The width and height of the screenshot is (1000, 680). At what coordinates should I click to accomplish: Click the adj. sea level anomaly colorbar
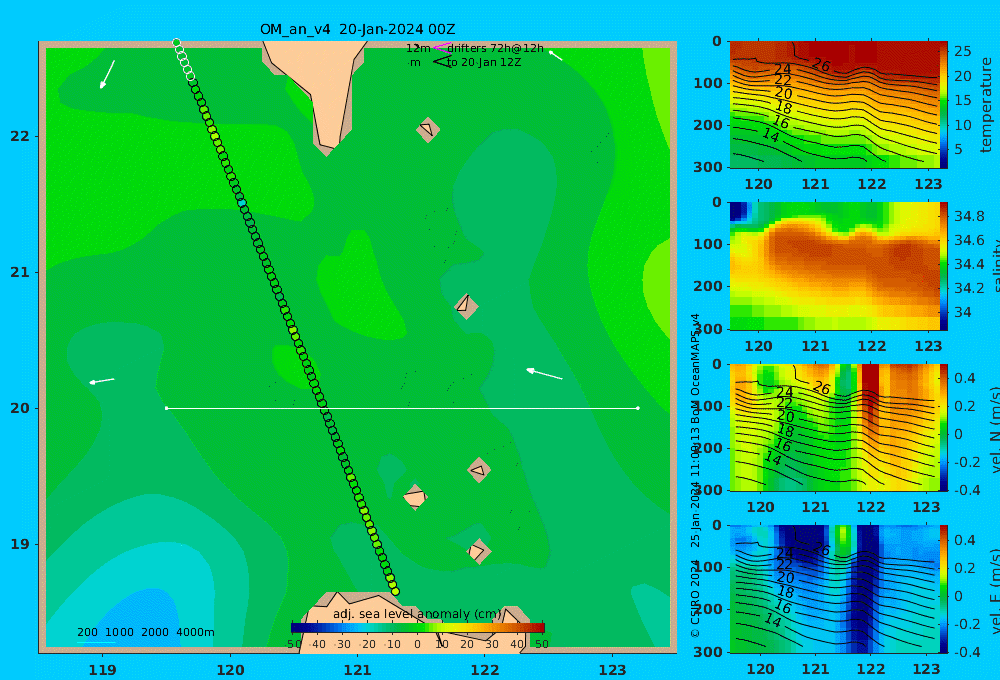click(418, 627)
